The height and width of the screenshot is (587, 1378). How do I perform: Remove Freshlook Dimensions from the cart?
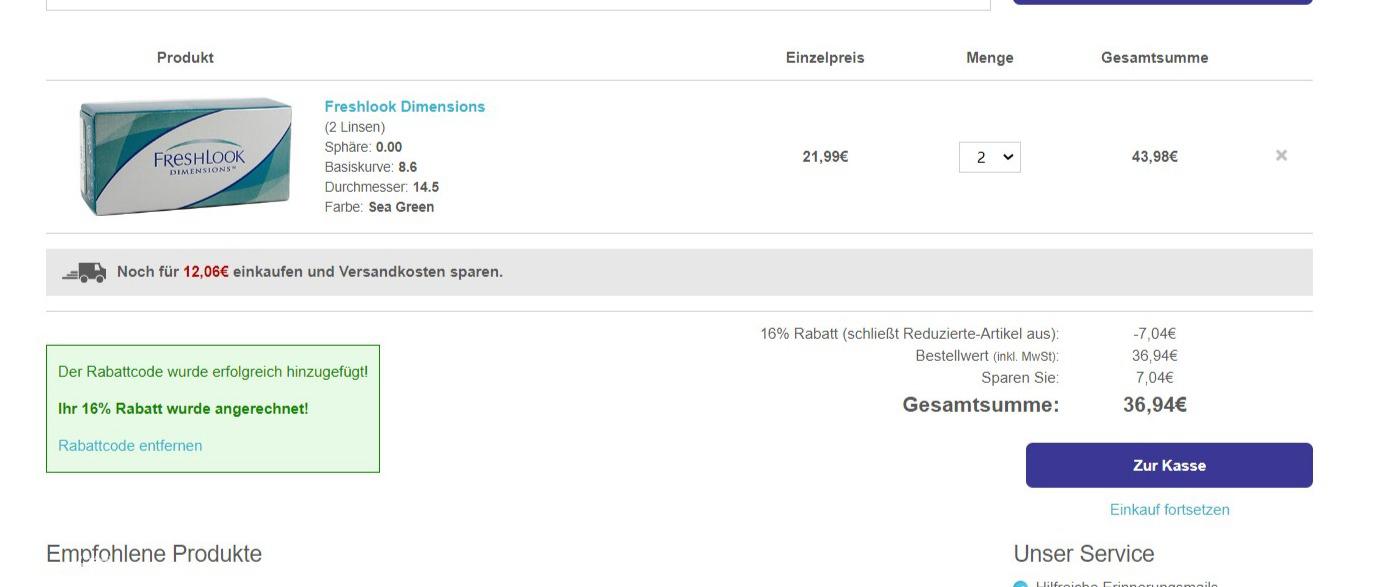click(1281, 156)
